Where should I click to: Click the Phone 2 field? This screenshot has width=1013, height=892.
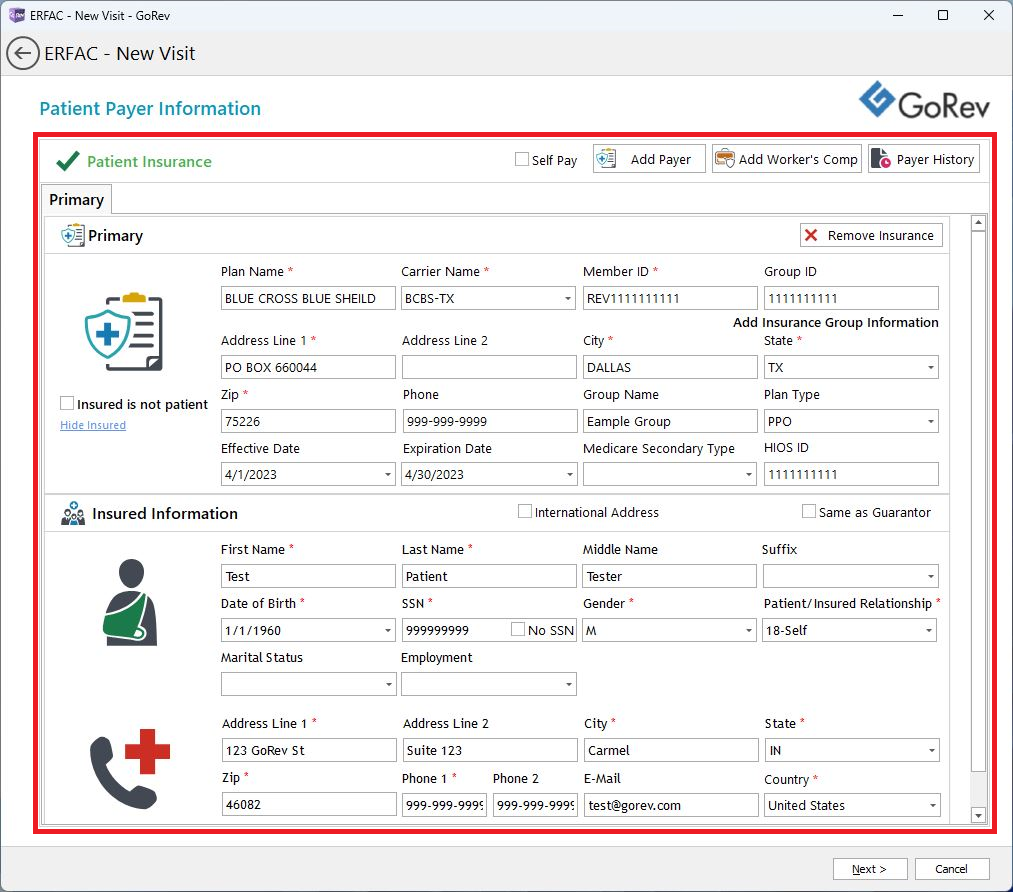click(535, 805)
